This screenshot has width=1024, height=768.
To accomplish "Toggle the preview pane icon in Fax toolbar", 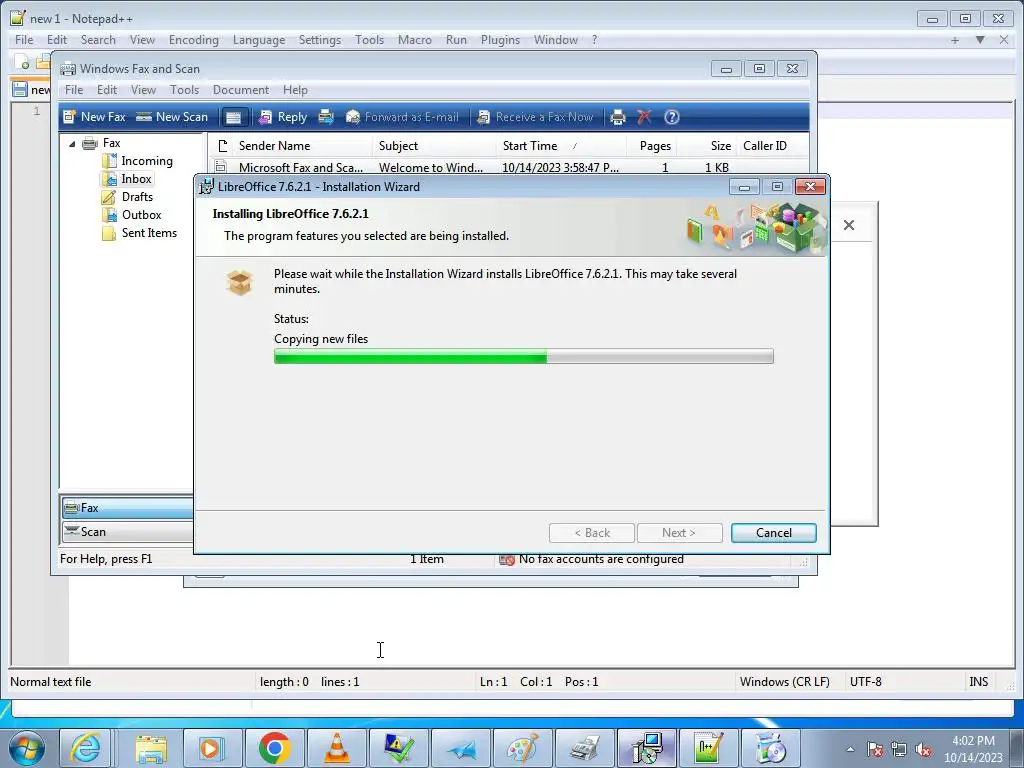I will pyautogui.click(x=233, y=117).
